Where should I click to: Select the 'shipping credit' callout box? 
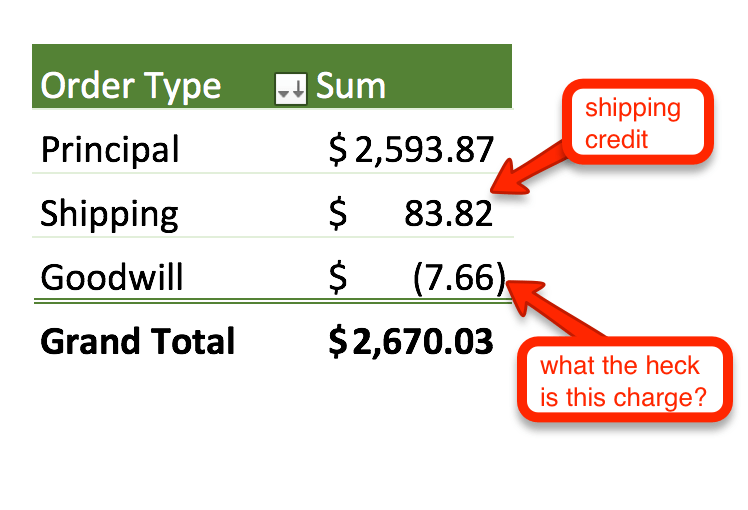[x=632, y=123]
